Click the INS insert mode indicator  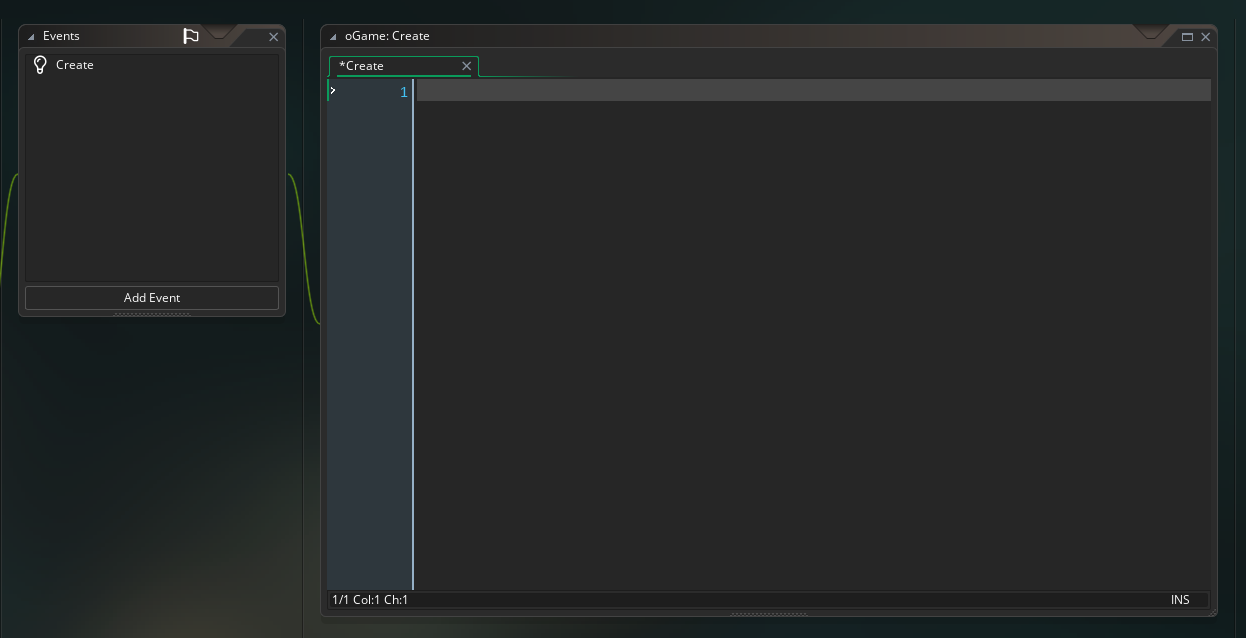click(1180, 600)
